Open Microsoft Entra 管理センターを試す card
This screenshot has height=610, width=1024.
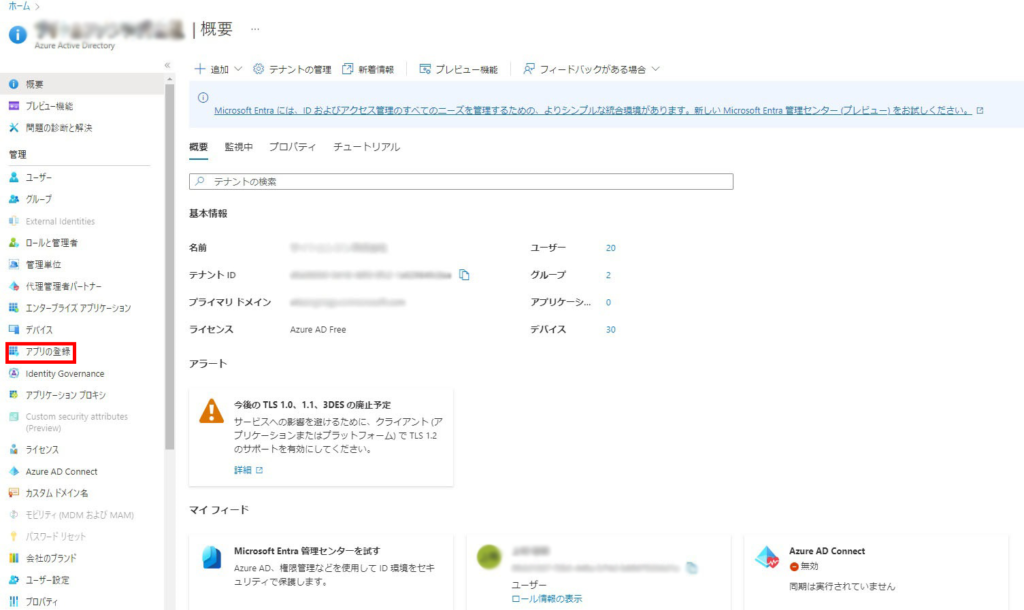[321, 571]
